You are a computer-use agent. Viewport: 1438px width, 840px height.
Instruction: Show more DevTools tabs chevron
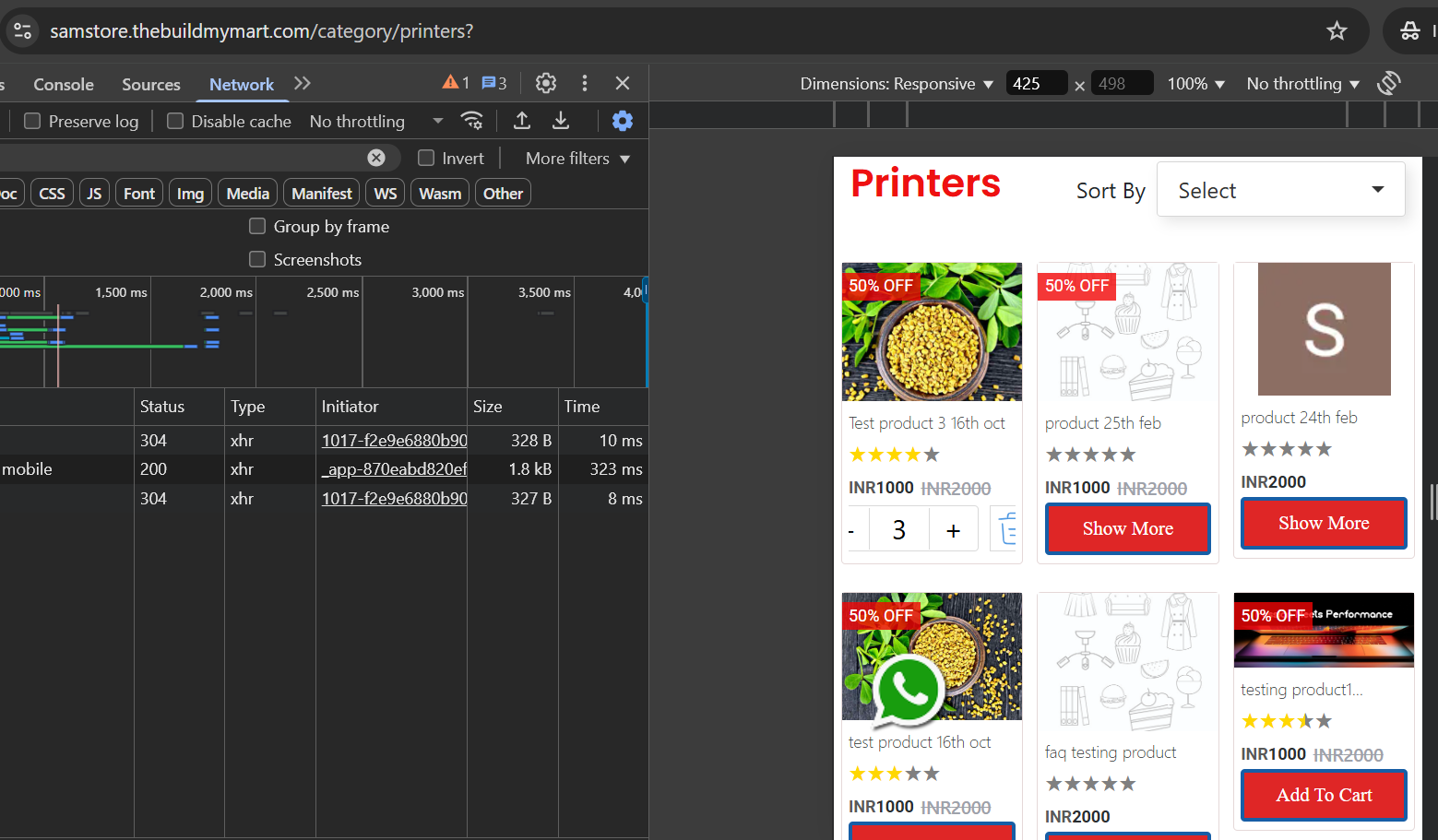tap(302, 84)
